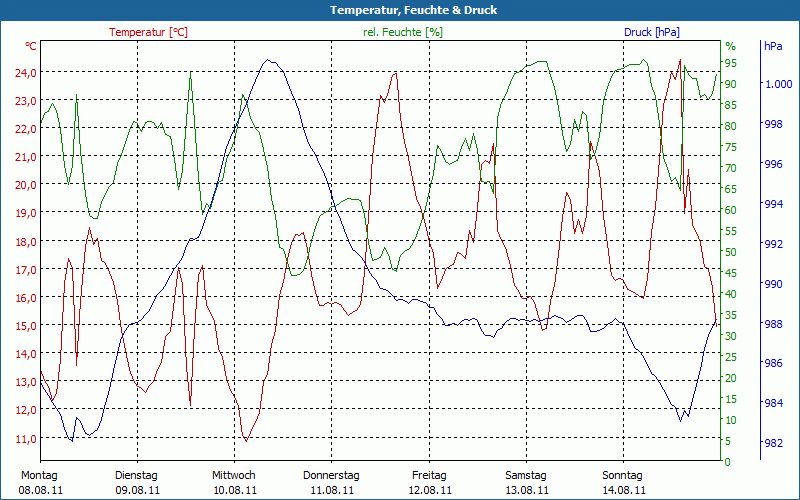Click the '24,0' temperature axis value
Image resolution: width=800 pixels, height=500 pixels.
tap(26, 73)
